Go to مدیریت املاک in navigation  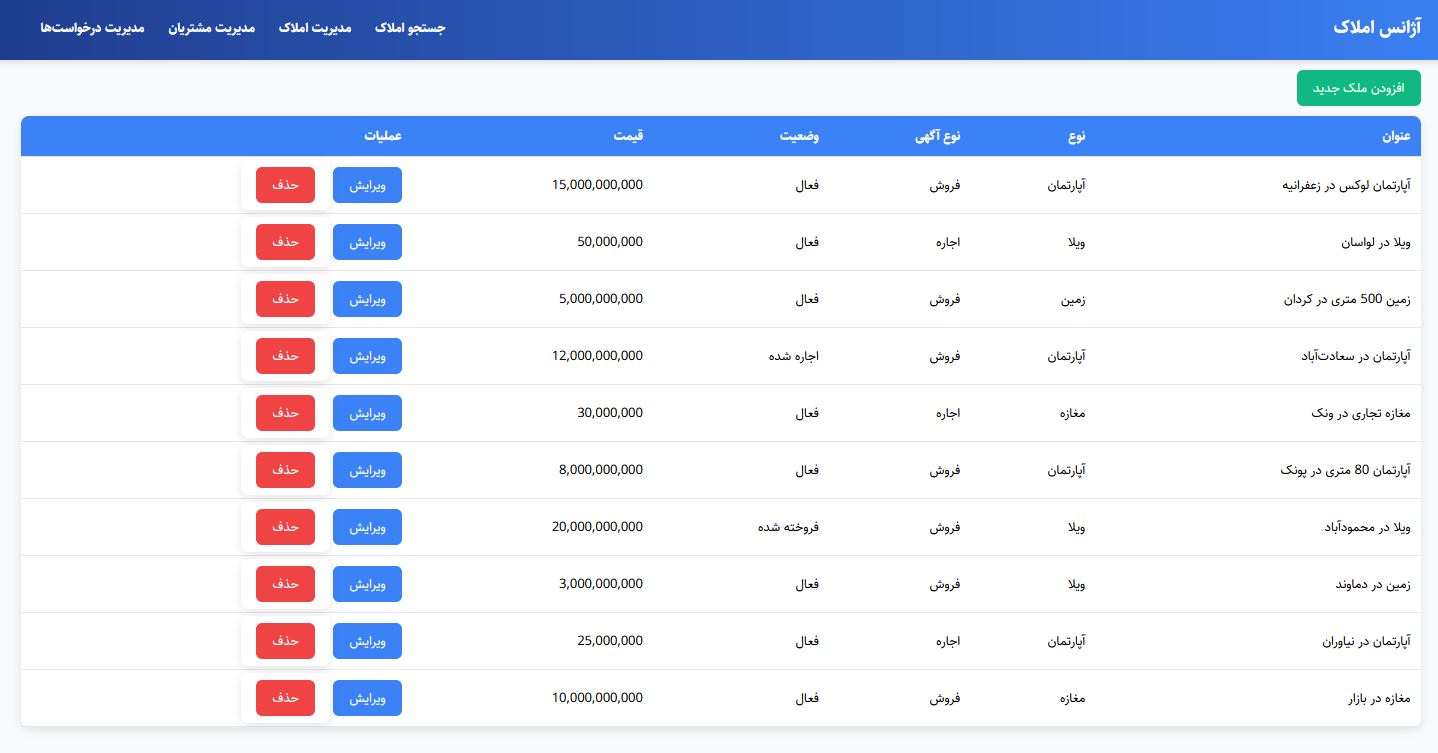315,28
